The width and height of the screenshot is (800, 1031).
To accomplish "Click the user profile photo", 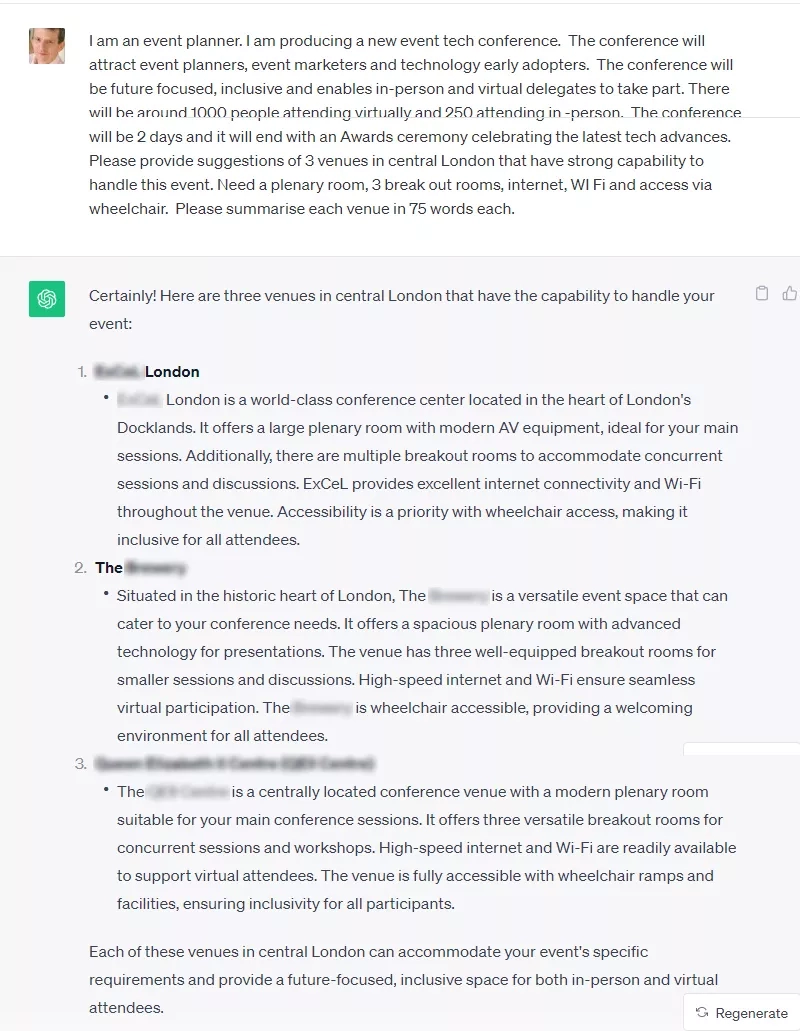I will 47,46.
